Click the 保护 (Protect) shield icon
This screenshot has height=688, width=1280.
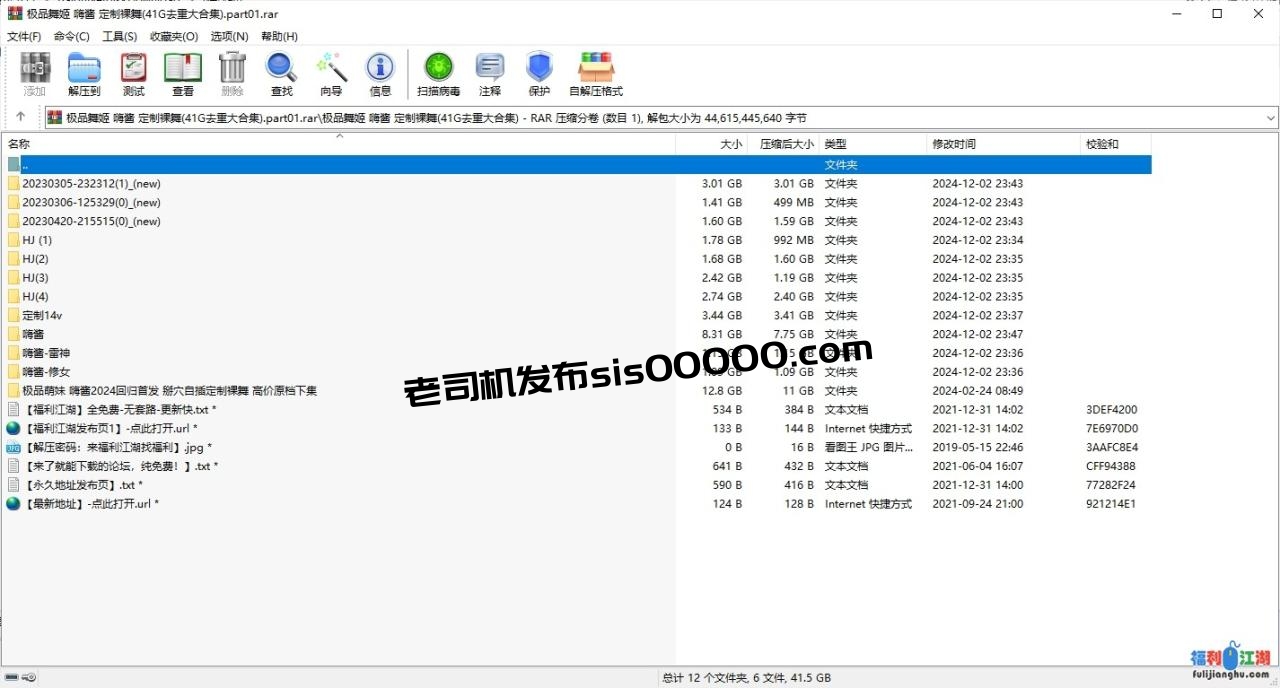point(539,74)
